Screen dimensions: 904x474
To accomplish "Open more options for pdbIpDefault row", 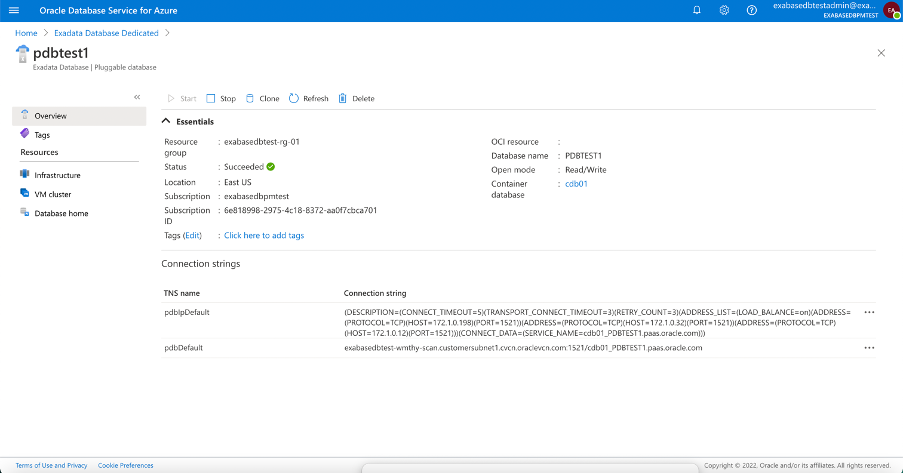I will (x=869, y=312).
